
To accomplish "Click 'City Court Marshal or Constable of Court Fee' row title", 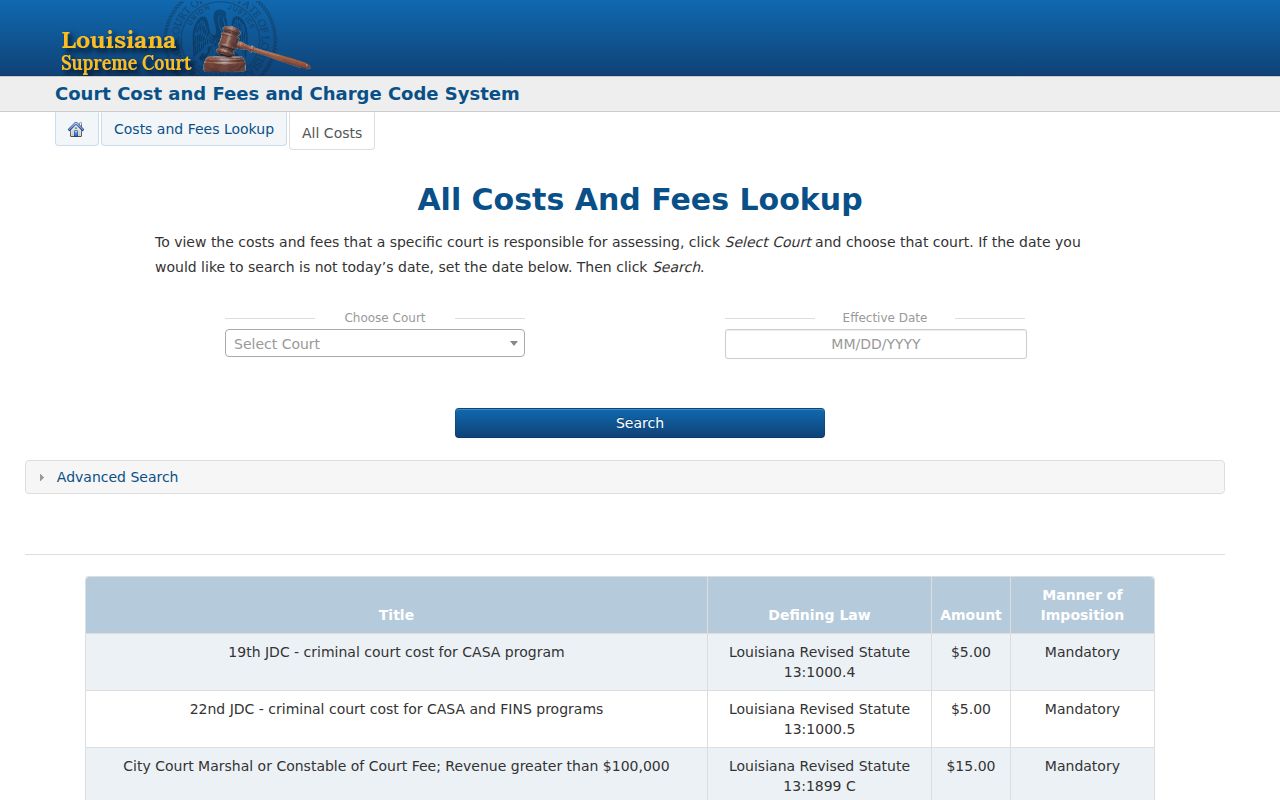I will point(396,766).
